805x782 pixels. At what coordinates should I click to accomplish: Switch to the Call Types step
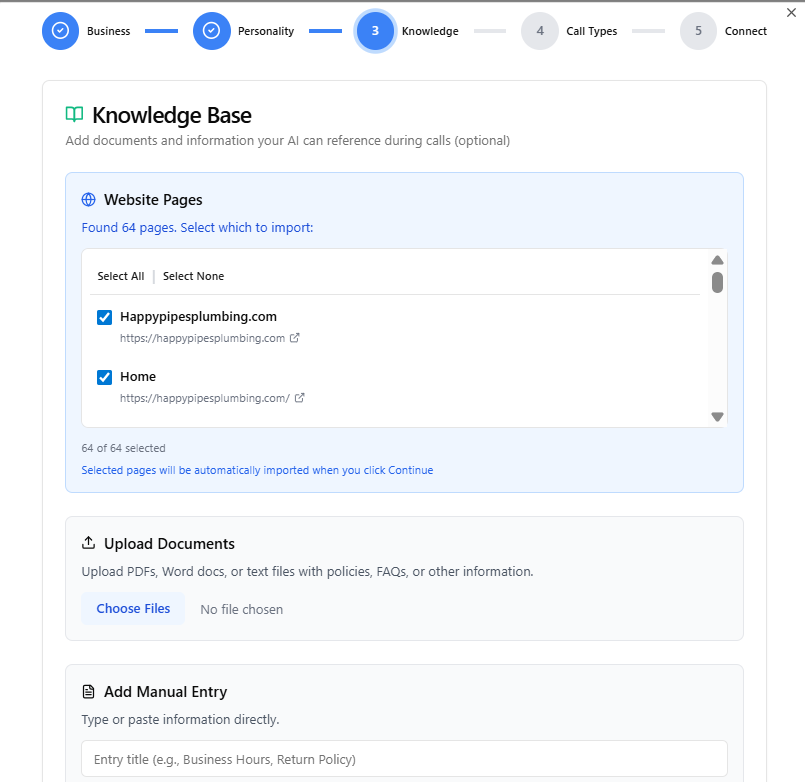[539, 31]
